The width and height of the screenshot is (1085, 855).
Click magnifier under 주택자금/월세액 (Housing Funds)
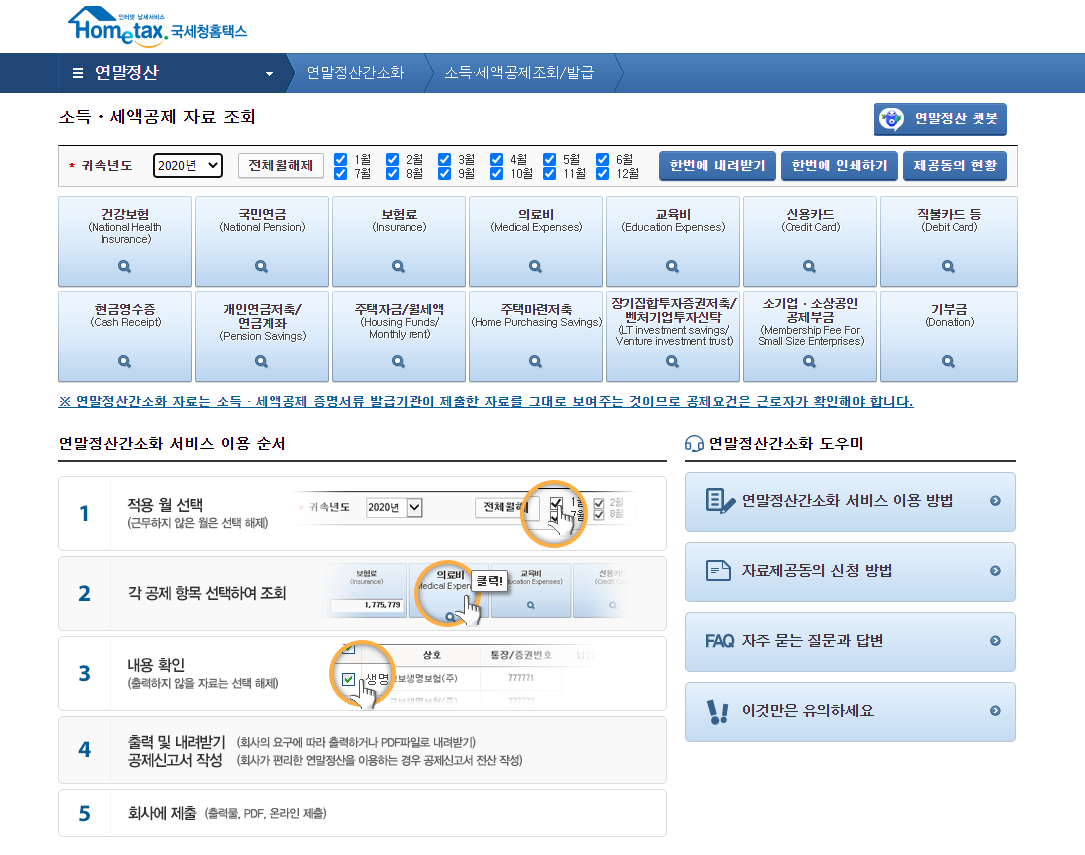pyautogui.click(x=399, y=361)
